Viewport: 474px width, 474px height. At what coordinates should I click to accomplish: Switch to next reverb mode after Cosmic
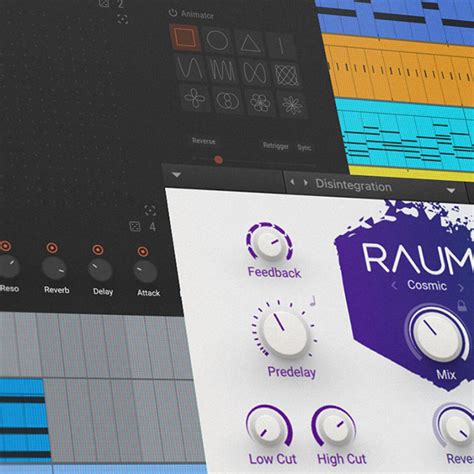tap(461, 288)
